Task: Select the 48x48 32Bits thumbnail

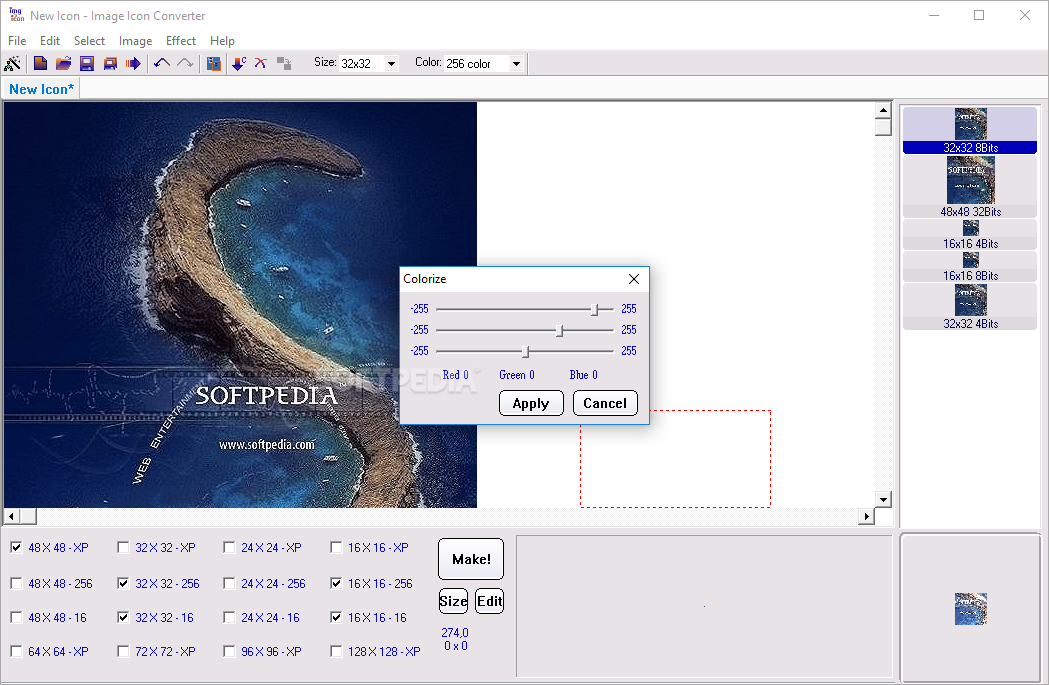Action: point(969,182)
